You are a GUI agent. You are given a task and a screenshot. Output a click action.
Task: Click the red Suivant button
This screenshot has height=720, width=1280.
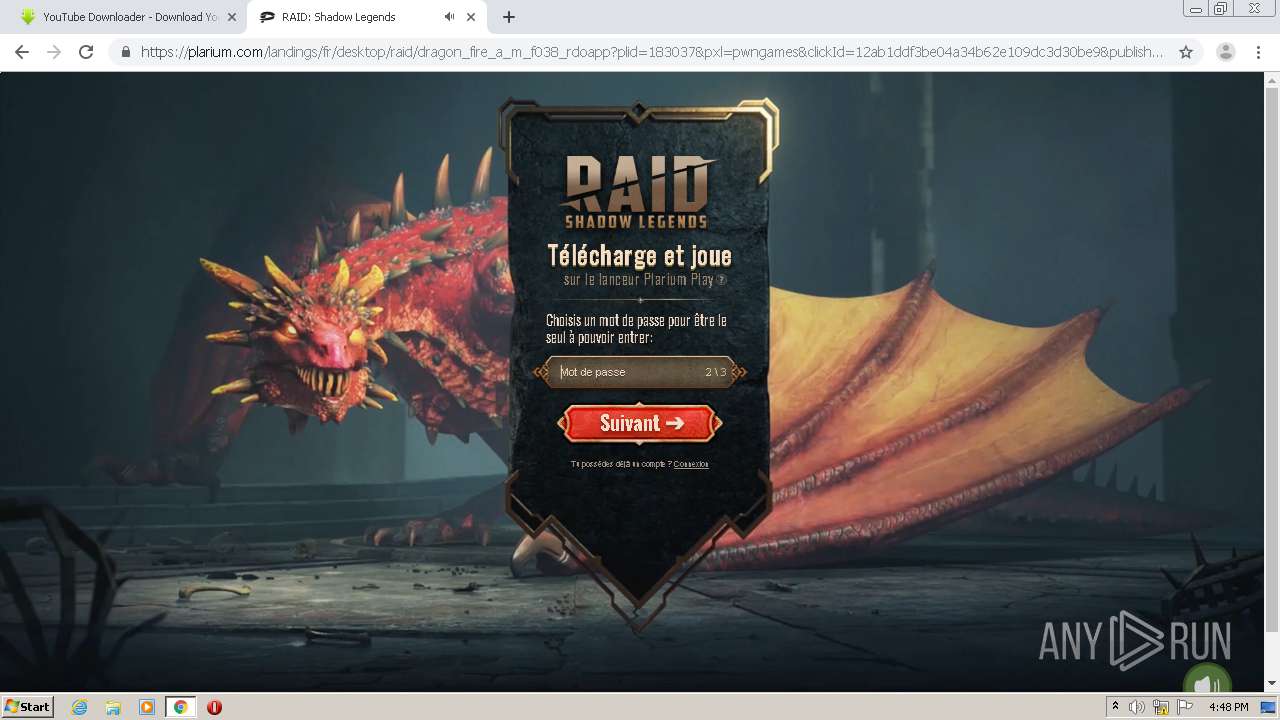point(640,423)
